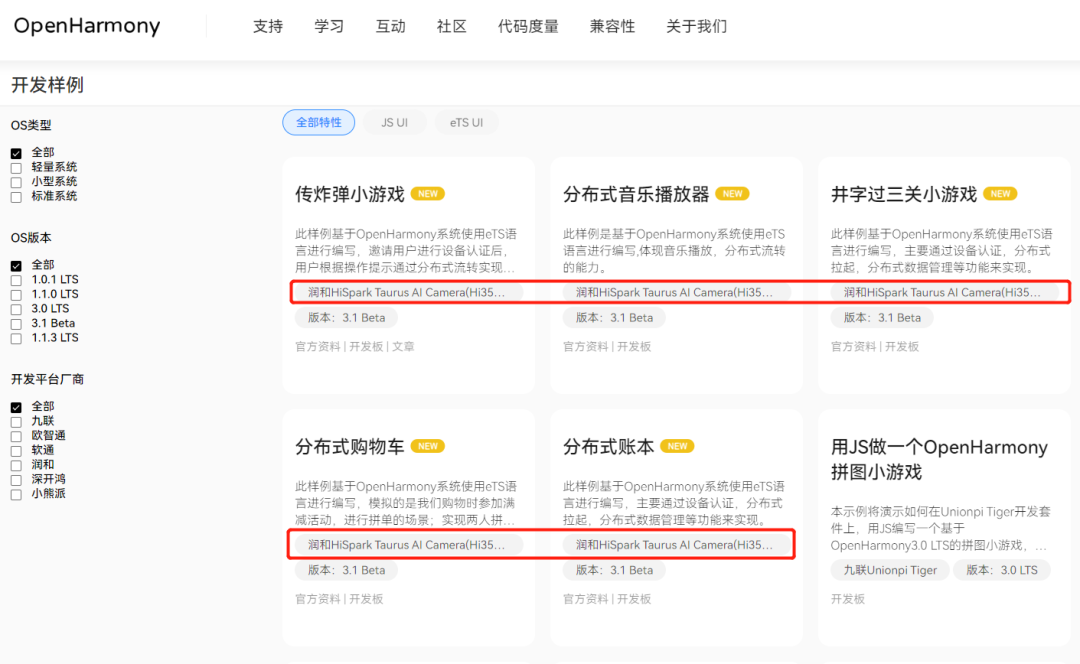Toggle the 全部 checkbox under OS版本
Screen dimensions: 1080x664
16,266
